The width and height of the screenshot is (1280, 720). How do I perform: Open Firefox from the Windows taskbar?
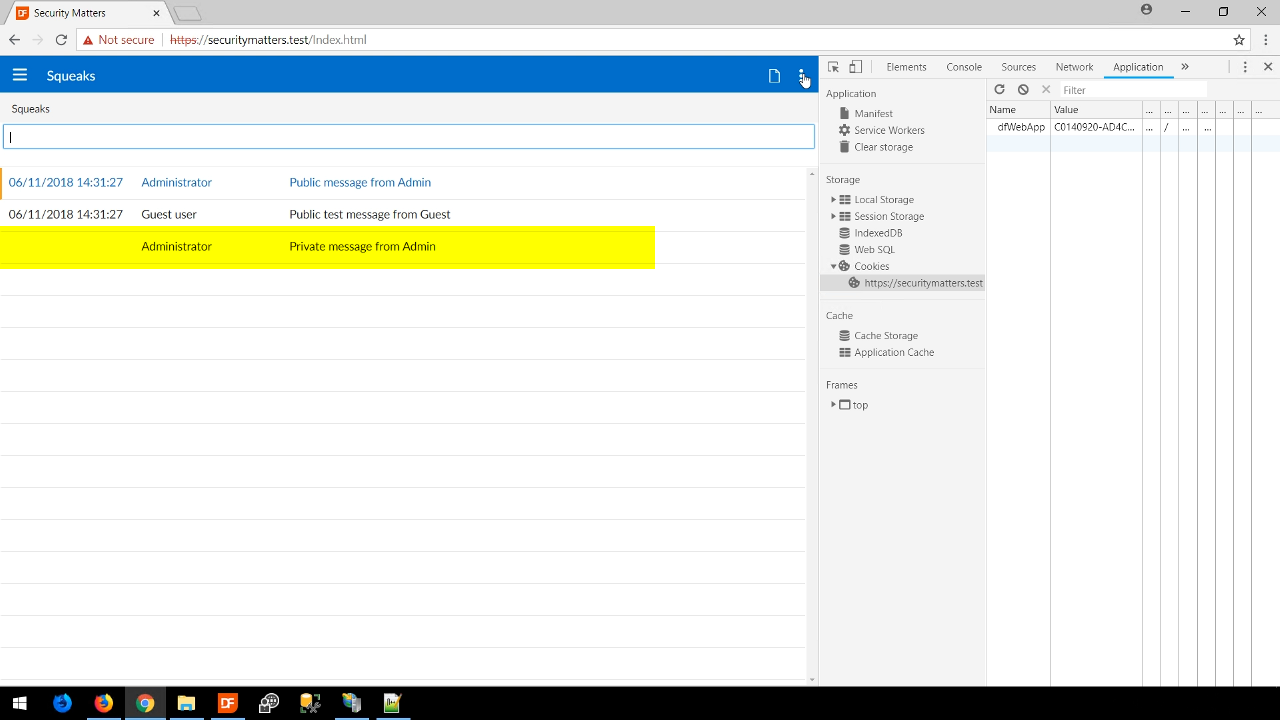point(103,703)
